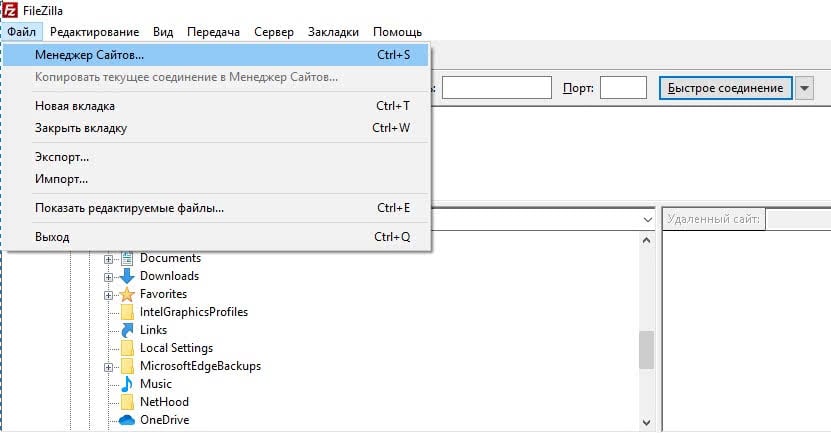Focus the Порт input field
Image resolution: width=831 pixels, height=433 pixels.
[623, 88]
